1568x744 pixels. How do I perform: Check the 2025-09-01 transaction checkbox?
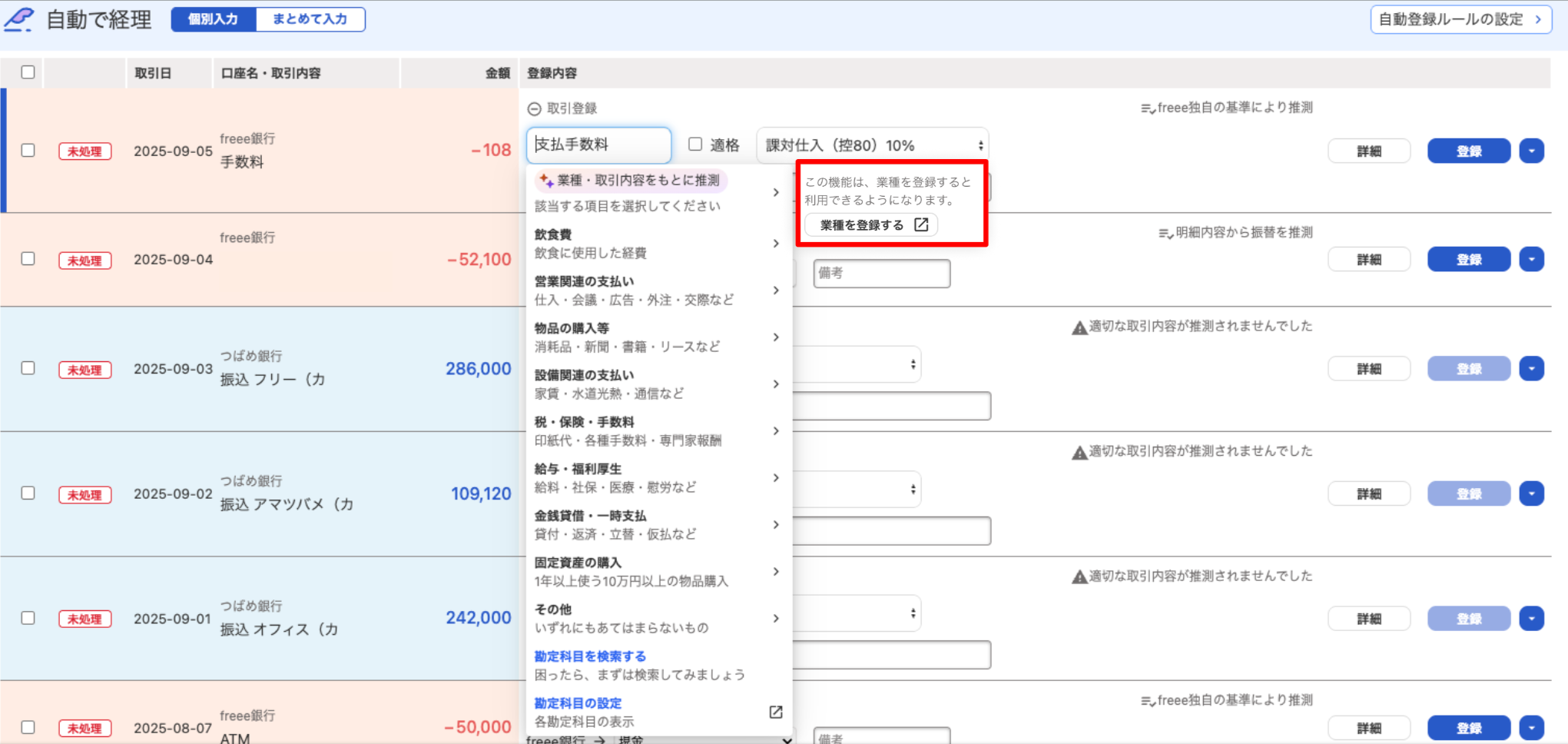[28, 618]
